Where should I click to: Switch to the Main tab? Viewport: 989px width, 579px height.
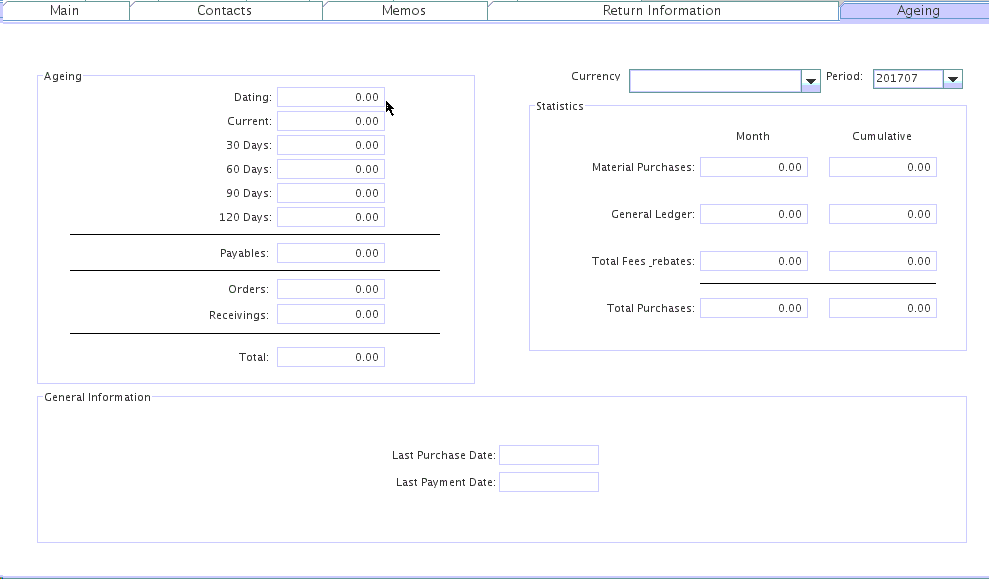click(64, 11)
